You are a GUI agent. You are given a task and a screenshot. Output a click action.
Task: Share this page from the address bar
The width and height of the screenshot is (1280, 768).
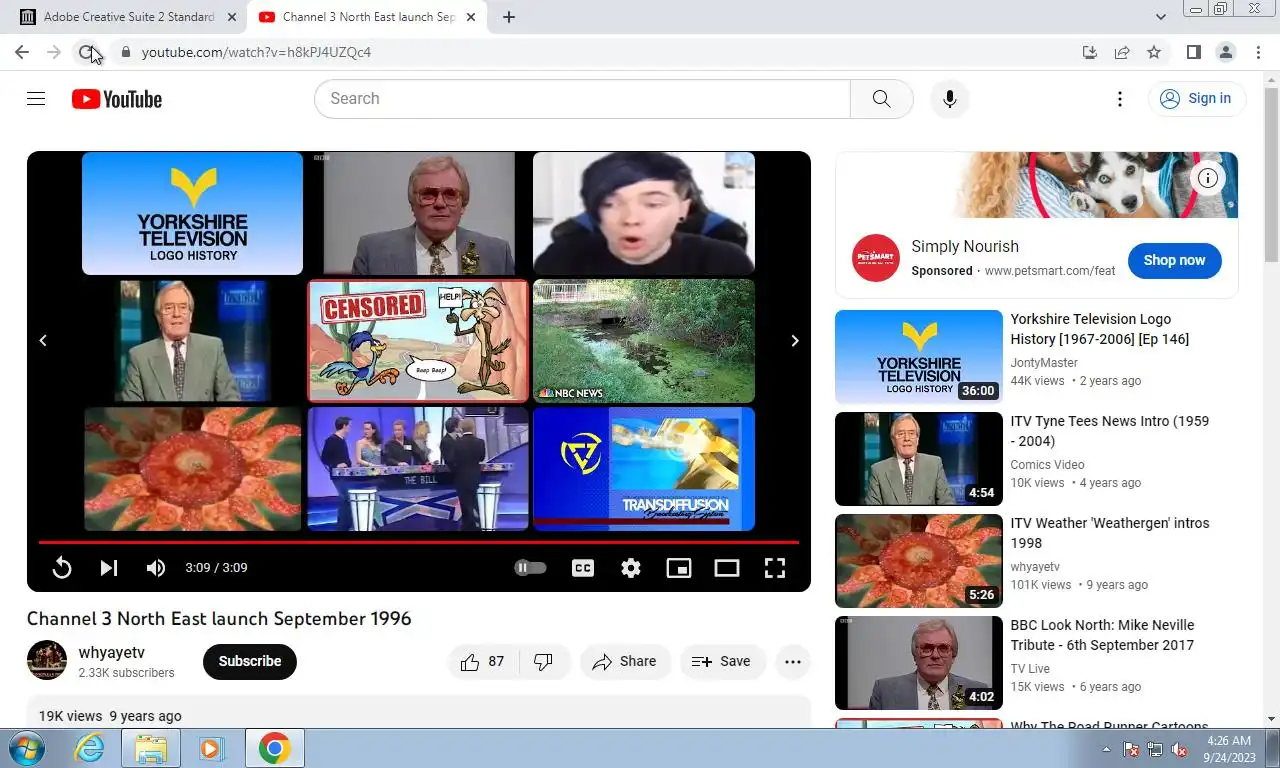click(x=1122, y=52)
